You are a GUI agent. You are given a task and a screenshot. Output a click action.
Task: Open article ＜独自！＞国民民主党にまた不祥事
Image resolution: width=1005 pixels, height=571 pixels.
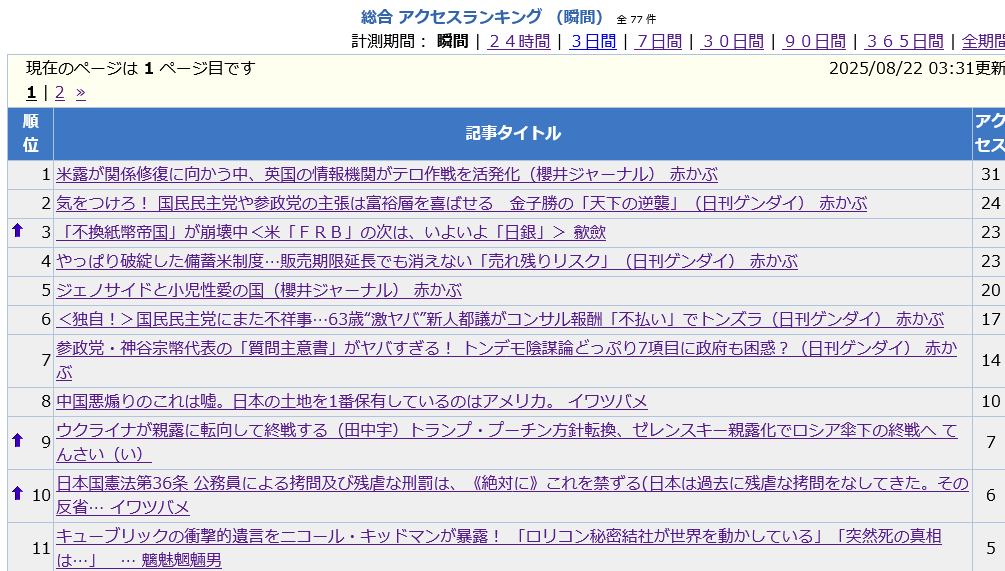click(x=500, y=319)
